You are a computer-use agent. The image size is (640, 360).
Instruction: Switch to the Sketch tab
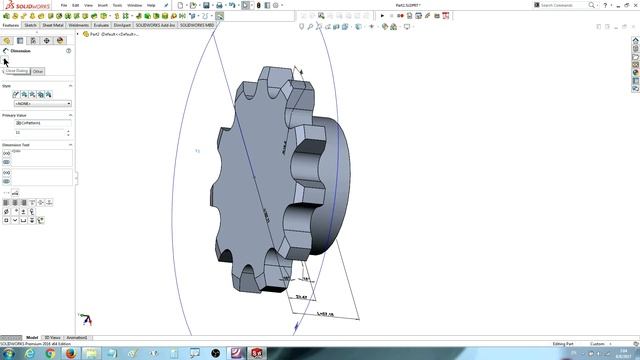(x=30, y=25)
